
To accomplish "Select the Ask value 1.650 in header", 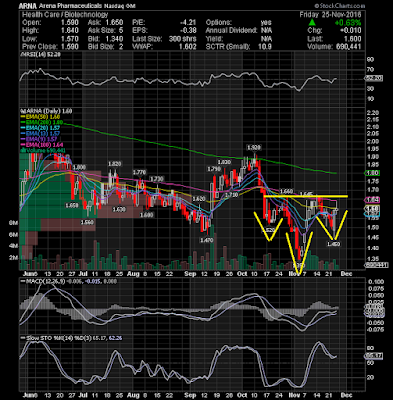I will [x=115, y=23].
